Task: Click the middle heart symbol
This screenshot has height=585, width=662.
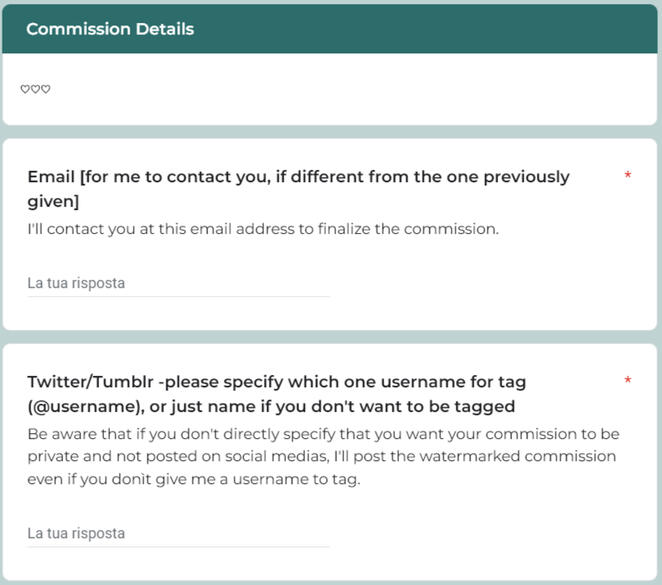Action: point(35,90)
